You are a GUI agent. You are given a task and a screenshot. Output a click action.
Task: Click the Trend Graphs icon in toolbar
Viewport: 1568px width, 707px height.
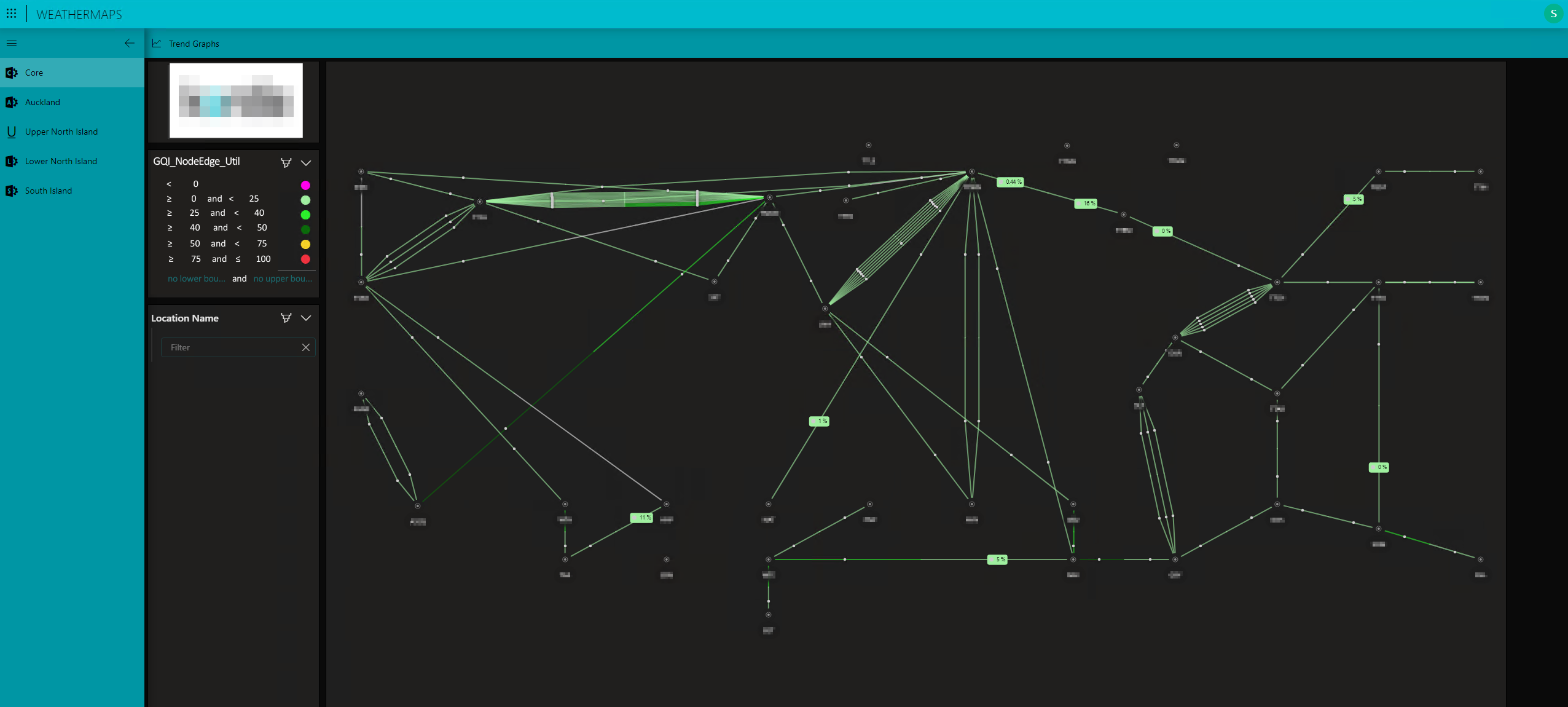(157, 43)
